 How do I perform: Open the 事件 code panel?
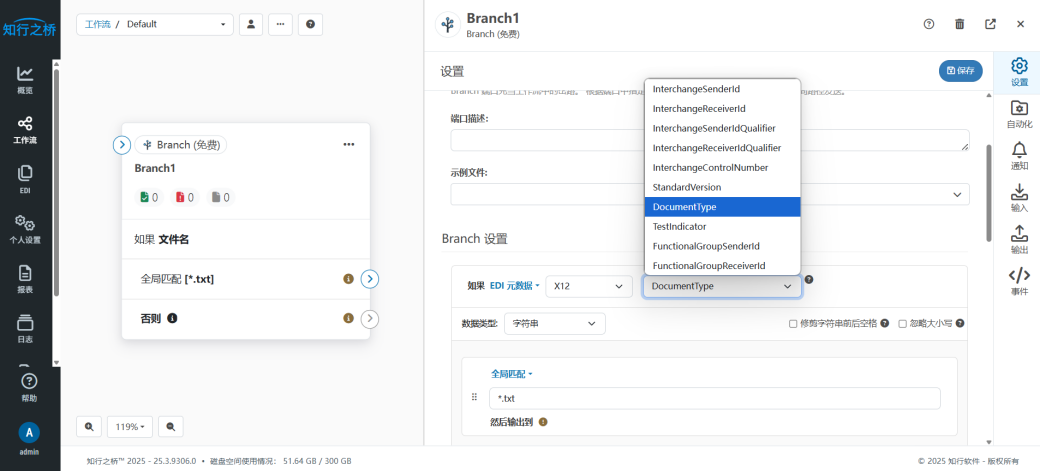pyautogui.click(x=1018, y=281)
